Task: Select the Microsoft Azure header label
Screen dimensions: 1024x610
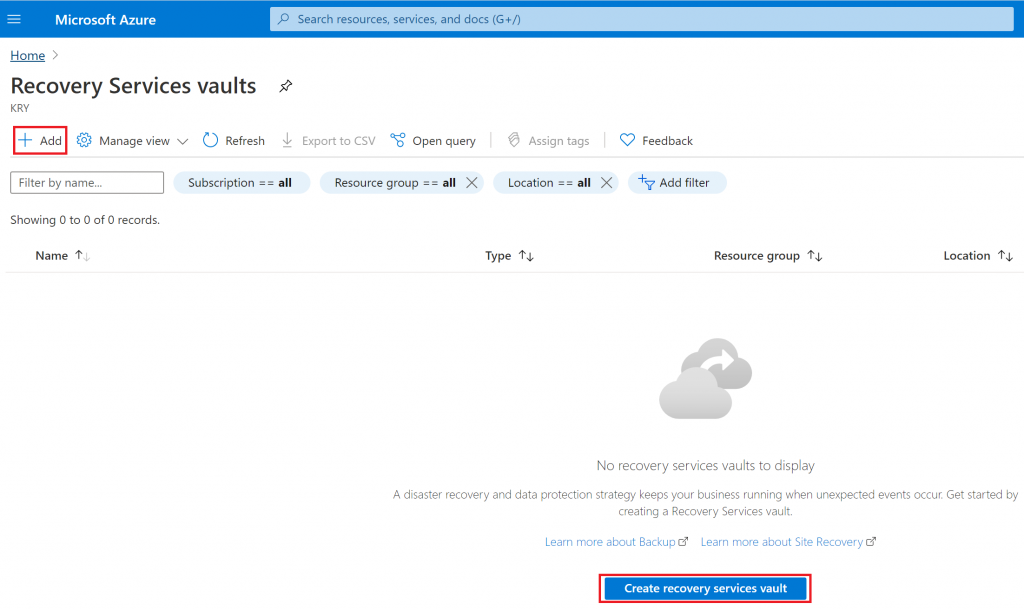Action: (x=105, y=19)
